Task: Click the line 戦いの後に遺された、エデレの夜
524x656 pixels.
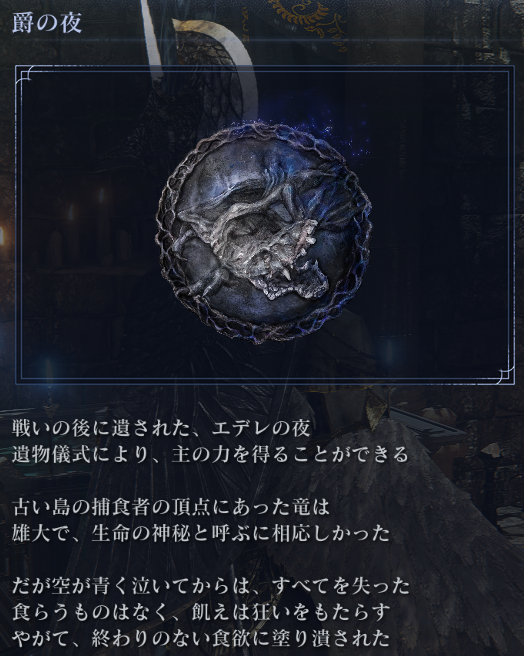Action: [161, 428]
